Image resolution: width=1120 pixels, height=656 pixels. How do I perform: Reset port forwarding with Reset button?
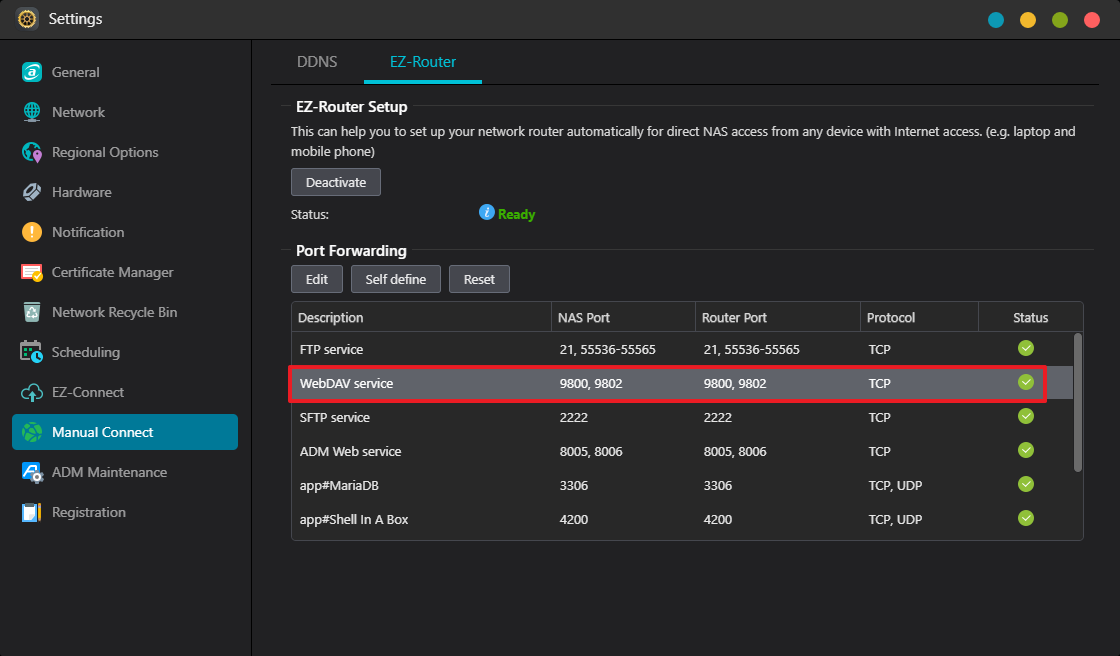(479, 279)
